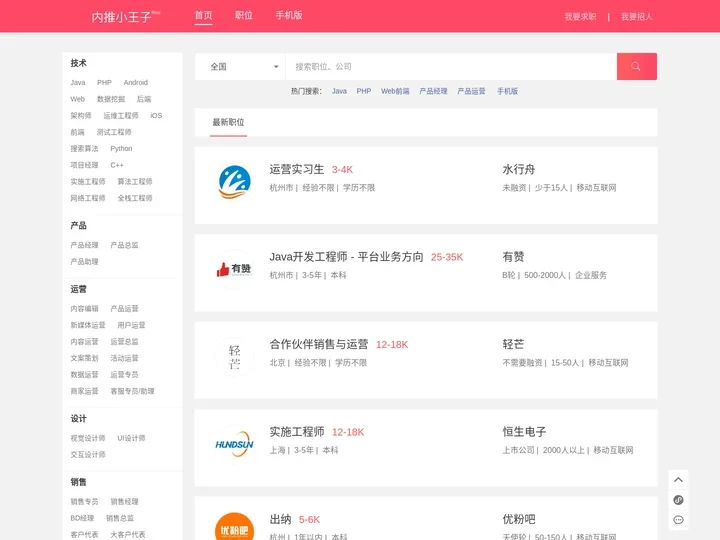Select the 最新职位 tab
The image size is (720, 540).
[228, 122]
